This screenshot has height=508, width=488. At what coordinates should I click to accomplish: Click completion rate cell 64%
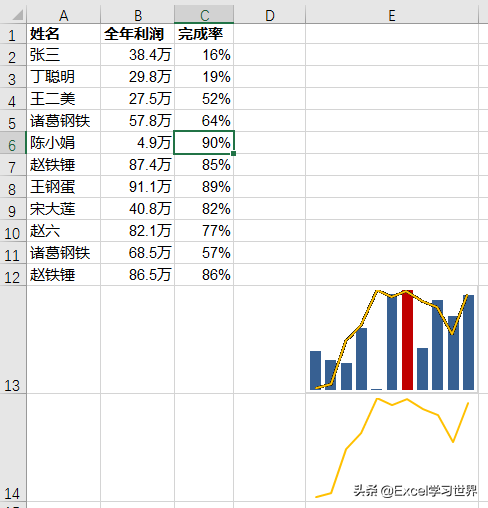point(204,121)
